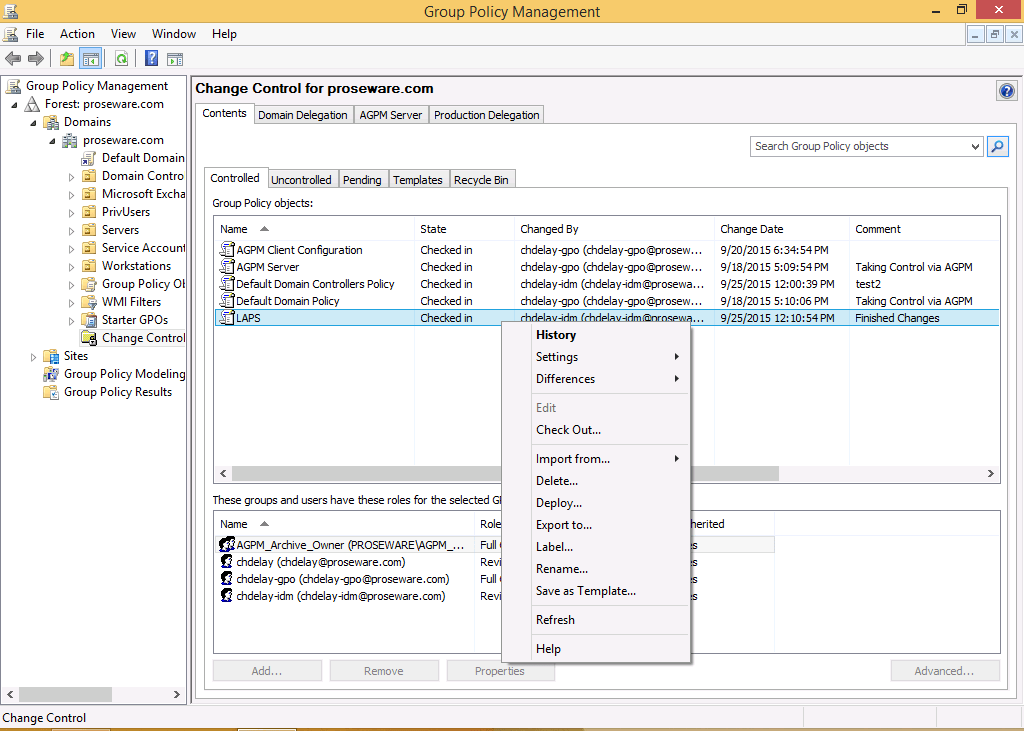1024x731 pixels.
Task: Click the GPO list horizontal scrollbar right arrow
Action: [x=991, y=474]
